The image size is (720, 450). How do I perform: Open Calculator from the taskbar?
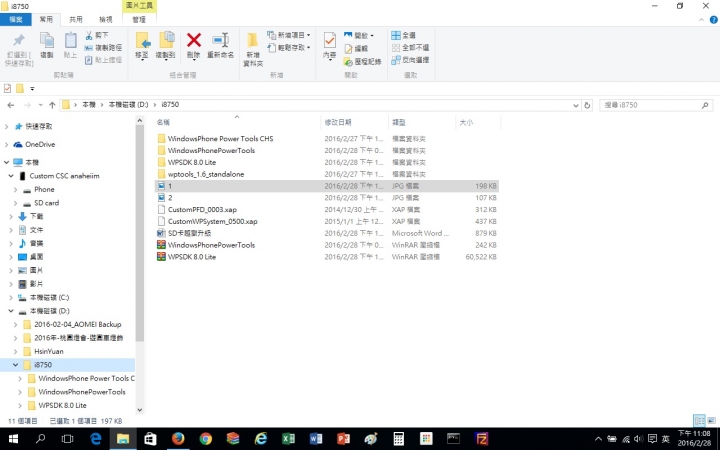[399, 439]
